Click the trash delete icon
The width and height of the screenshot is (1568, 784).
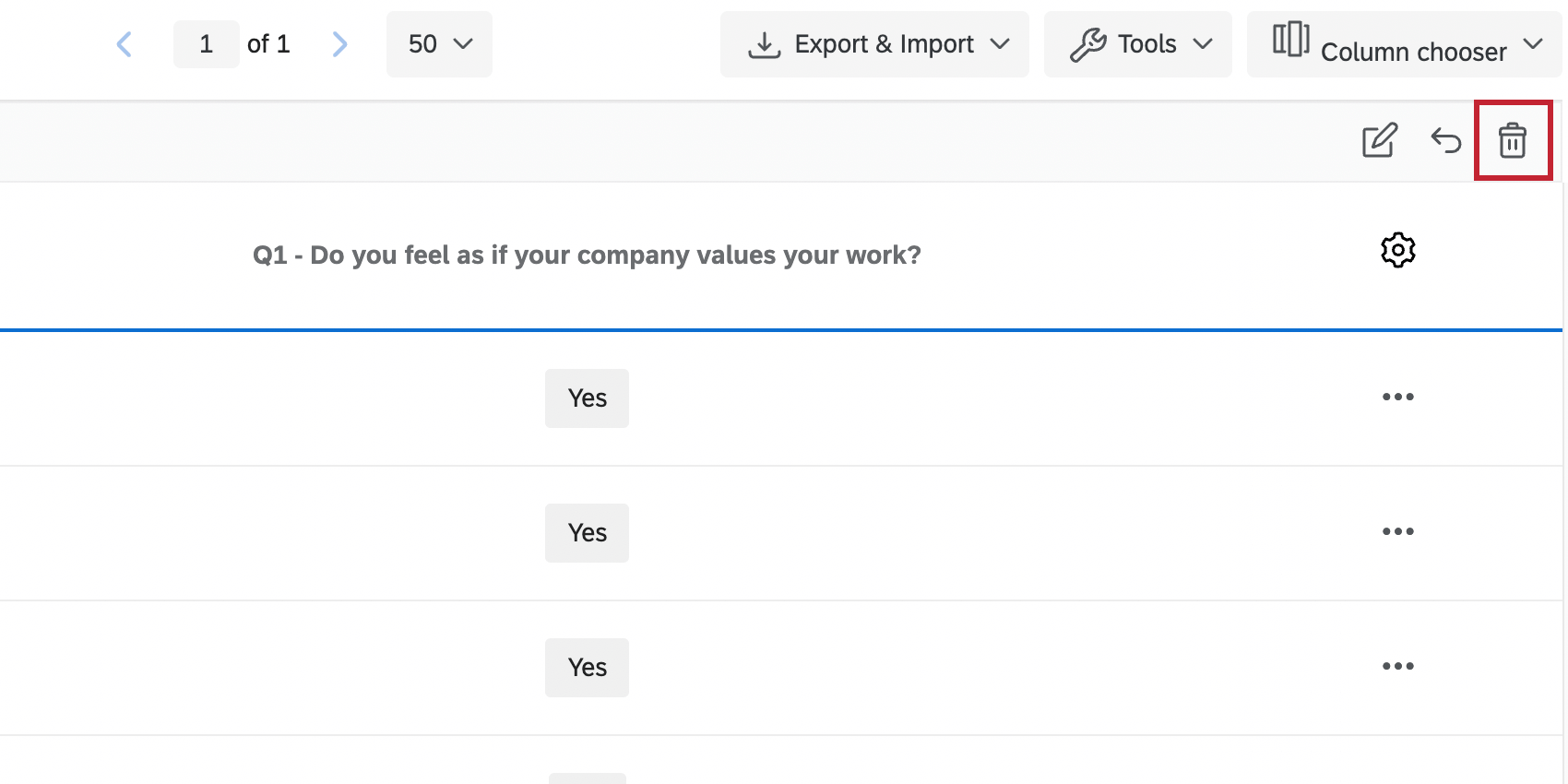pos(1513,140)
